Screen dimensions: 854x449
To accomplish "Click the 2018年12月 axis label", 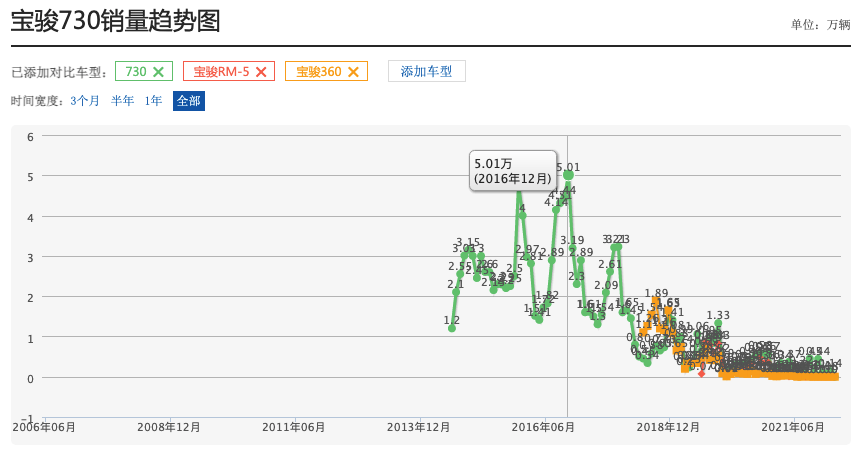I will [668, 427].
